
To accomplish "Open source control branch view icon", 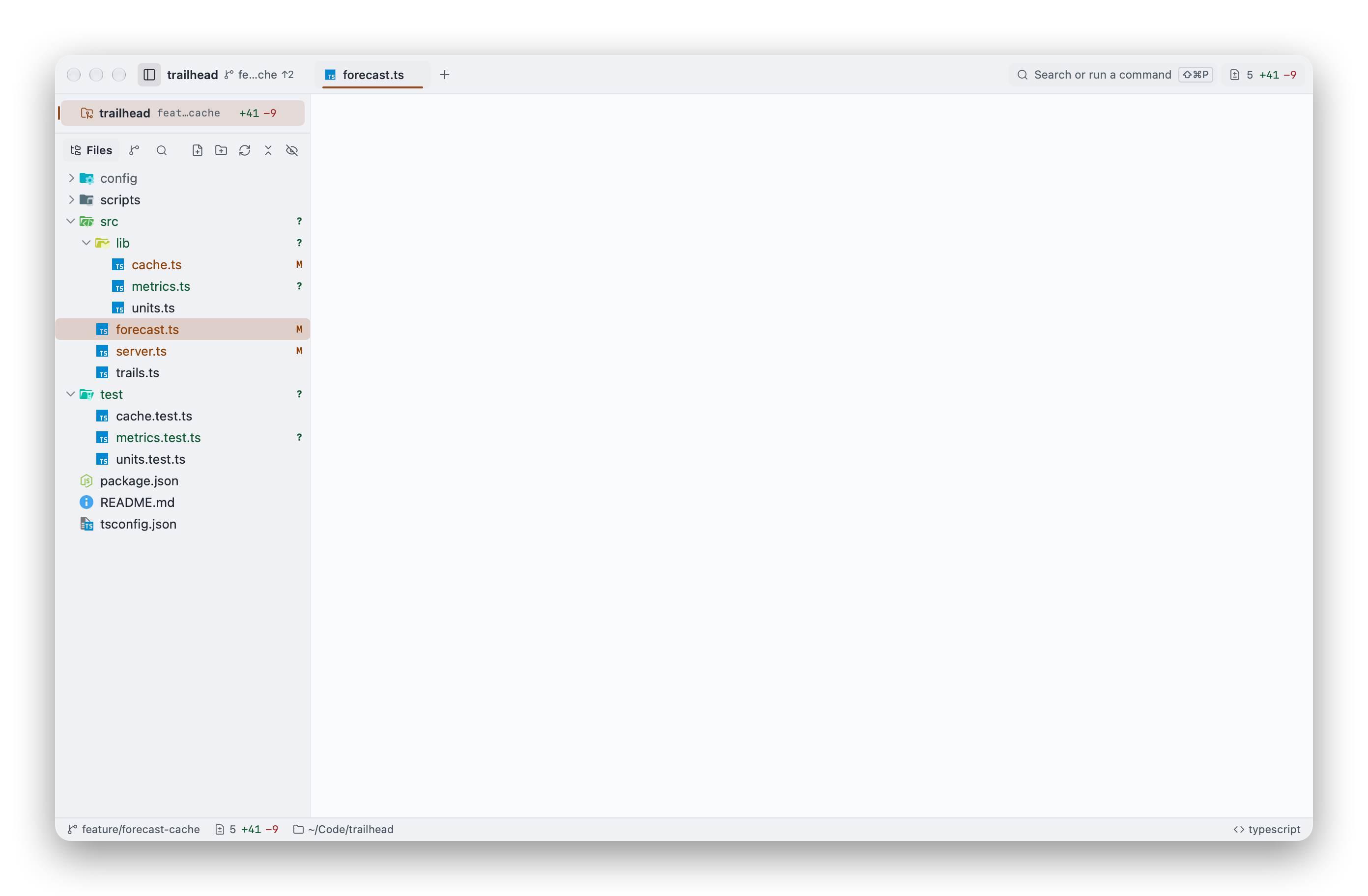I will [134, 150].
